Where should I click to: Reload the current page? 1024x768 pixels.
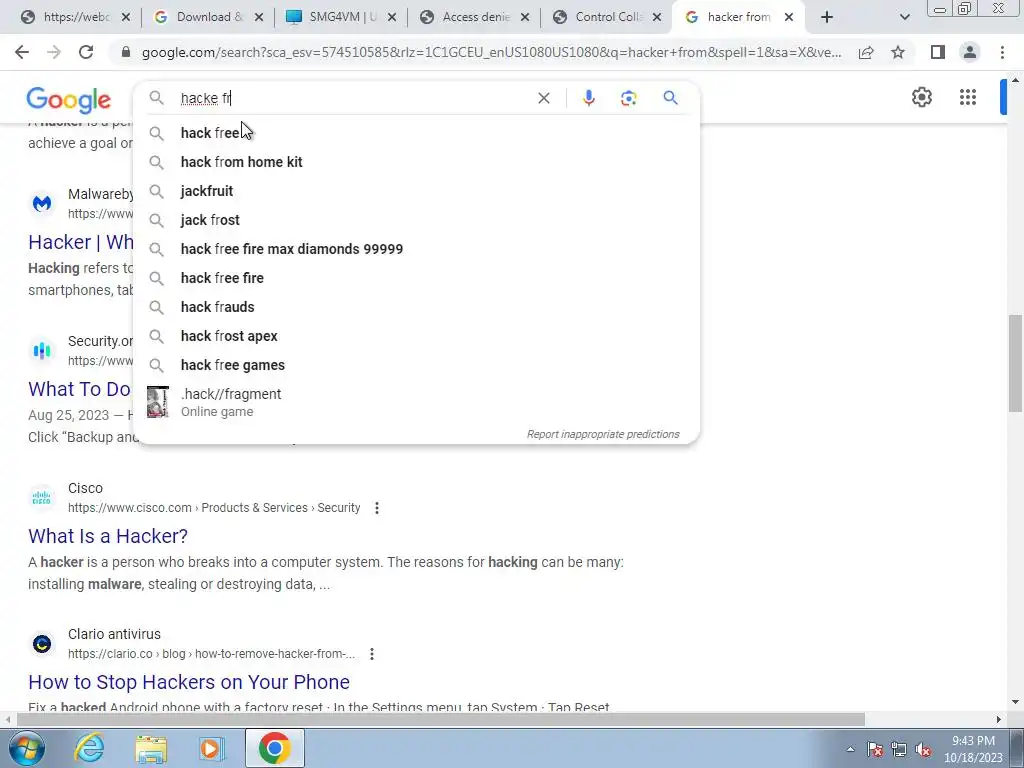(86, 52)
